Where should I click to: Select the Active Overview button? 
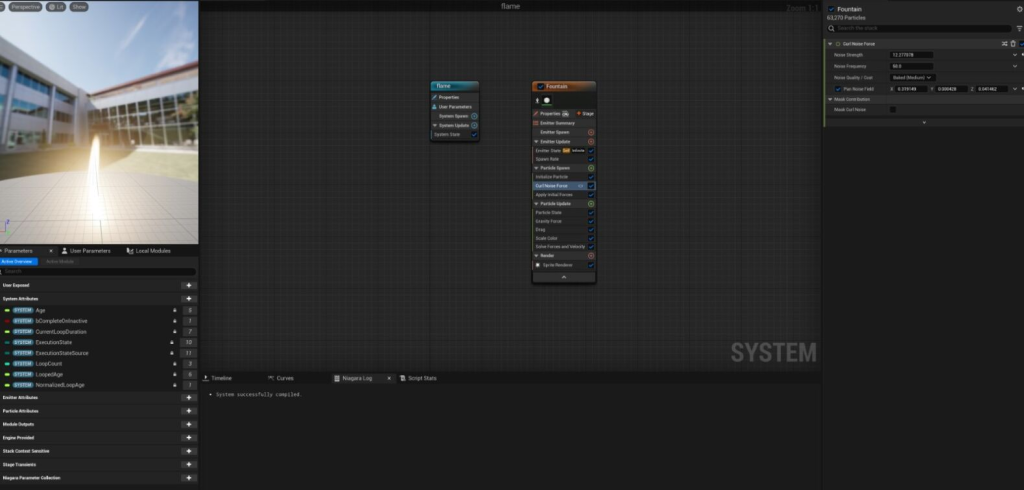point(19,261)
